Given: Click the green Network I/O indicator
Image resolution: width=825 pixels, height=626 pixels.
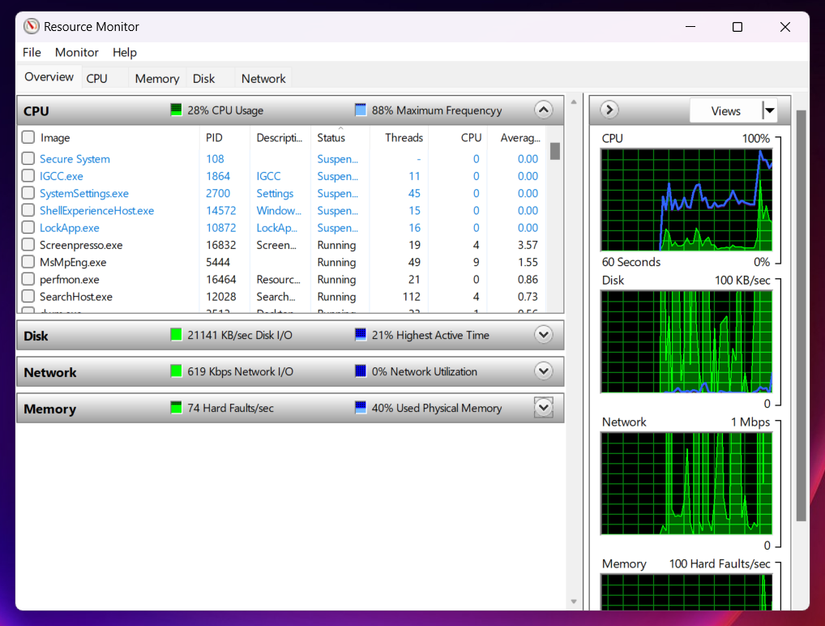Looking at the screenshot, I should [x=175, y=371].
